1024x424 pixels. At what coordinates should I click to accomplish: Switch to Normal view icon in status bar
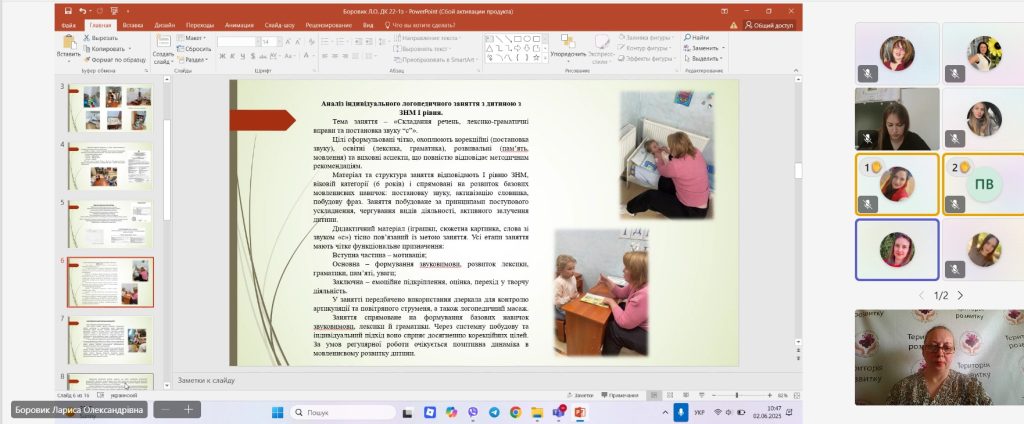(x=654, y=395)
